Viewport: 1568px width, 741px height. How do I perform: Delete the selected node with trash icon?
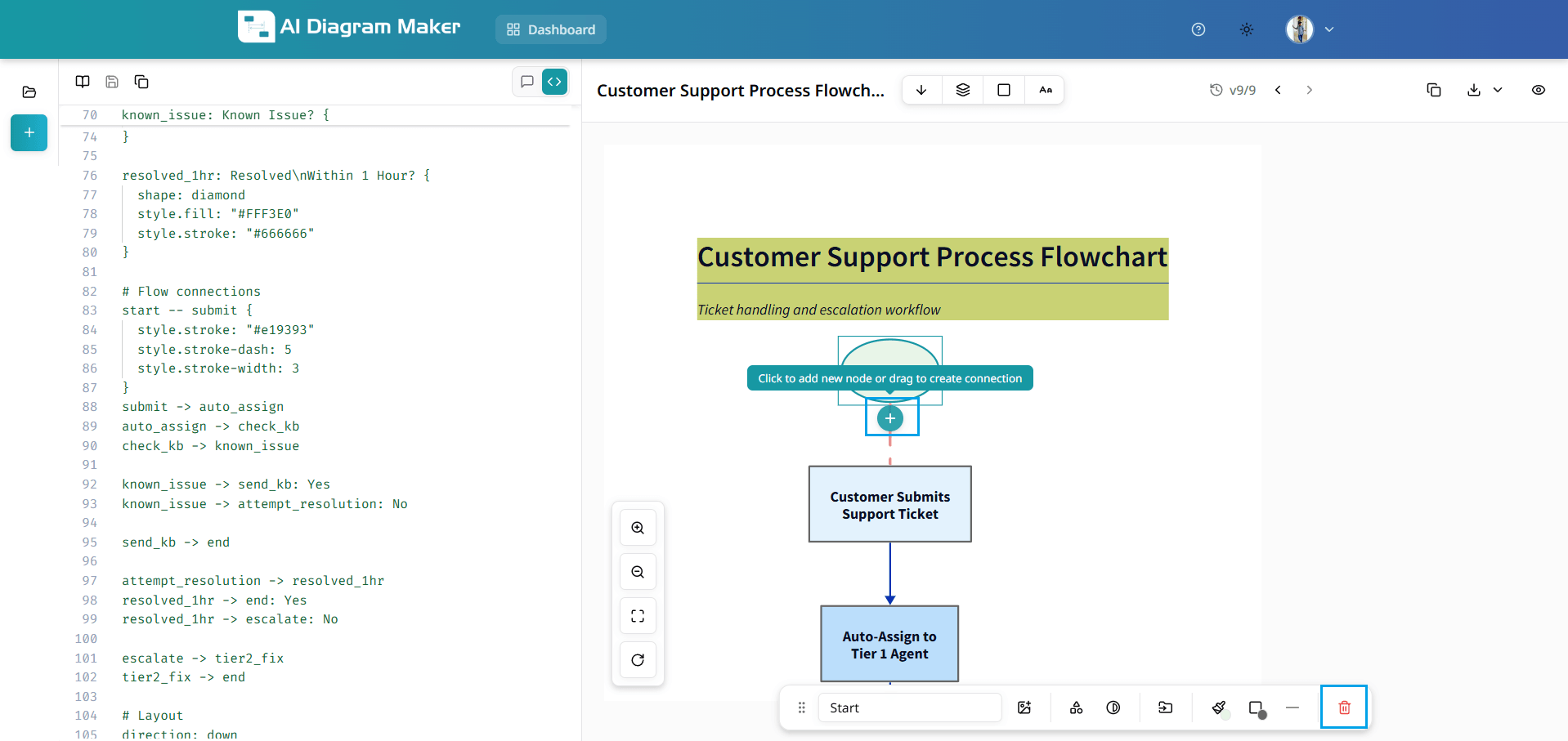(1344, 708)
